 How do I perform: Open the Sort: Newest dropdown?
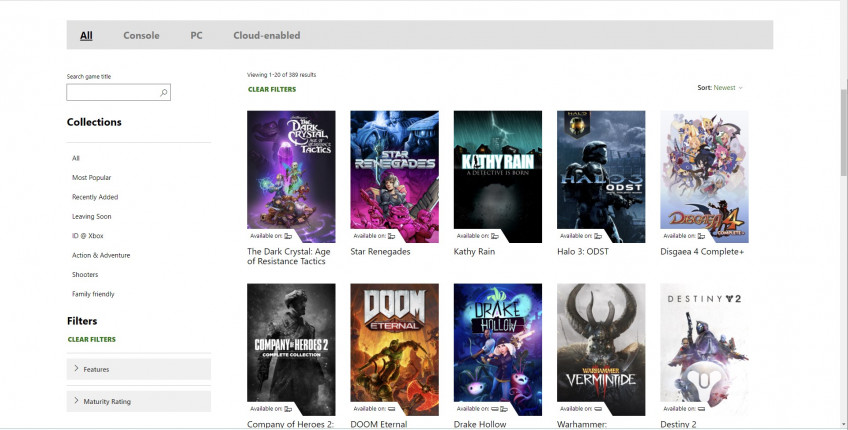pos(720,88)
